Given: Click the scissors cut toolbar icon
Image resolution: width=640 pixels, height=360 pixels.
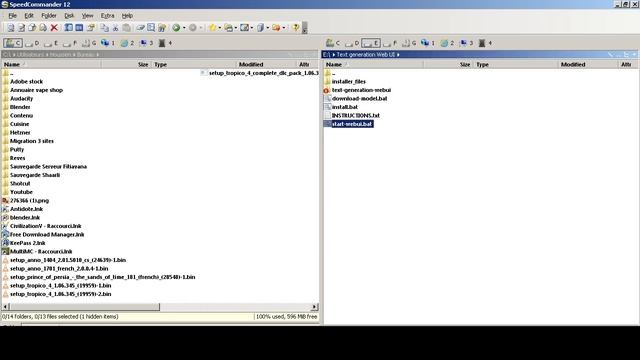Looking at the screenshot, I should tap(116, 28).
